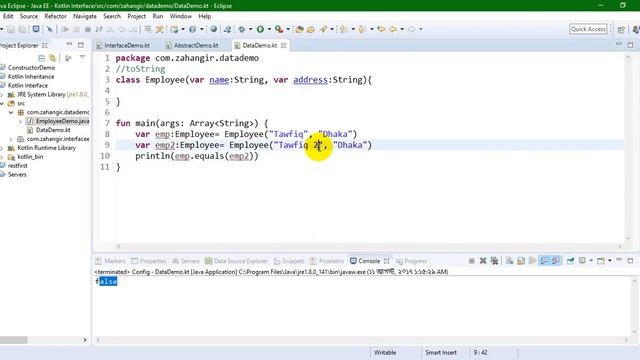The width and height of the screenshot is (640, 360).
Task: Click the Resume debug toolbar icon
Action: [64, 29]
